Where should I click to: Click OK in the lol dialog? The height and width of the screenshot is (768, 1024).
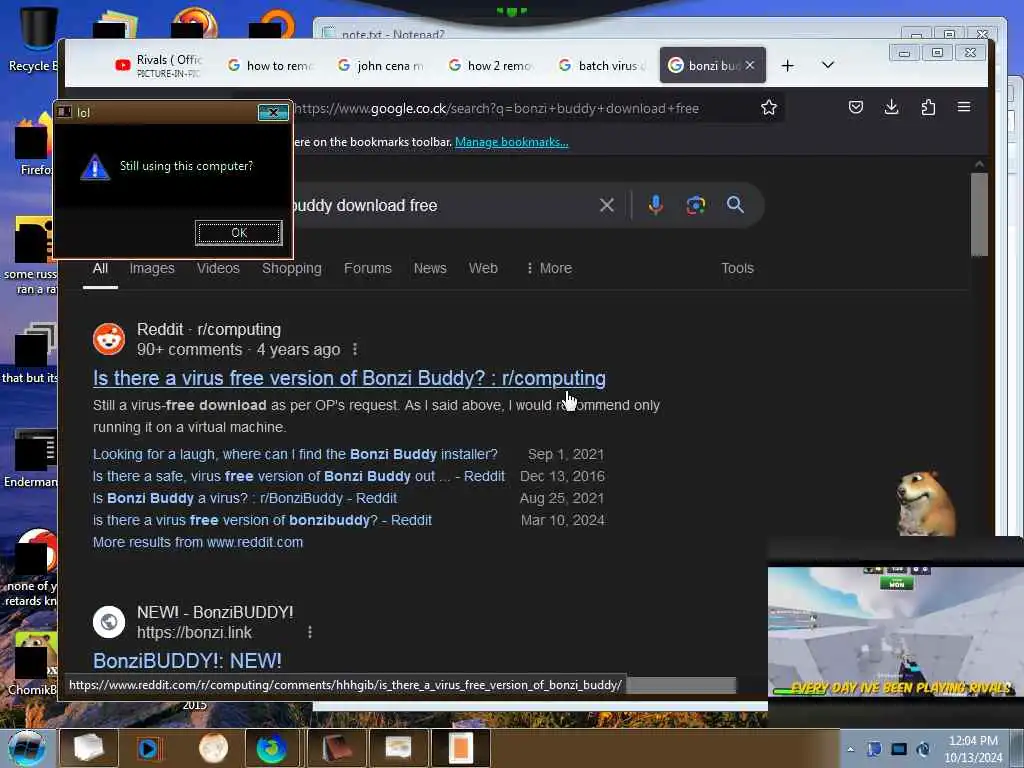[x=239, y=232]
